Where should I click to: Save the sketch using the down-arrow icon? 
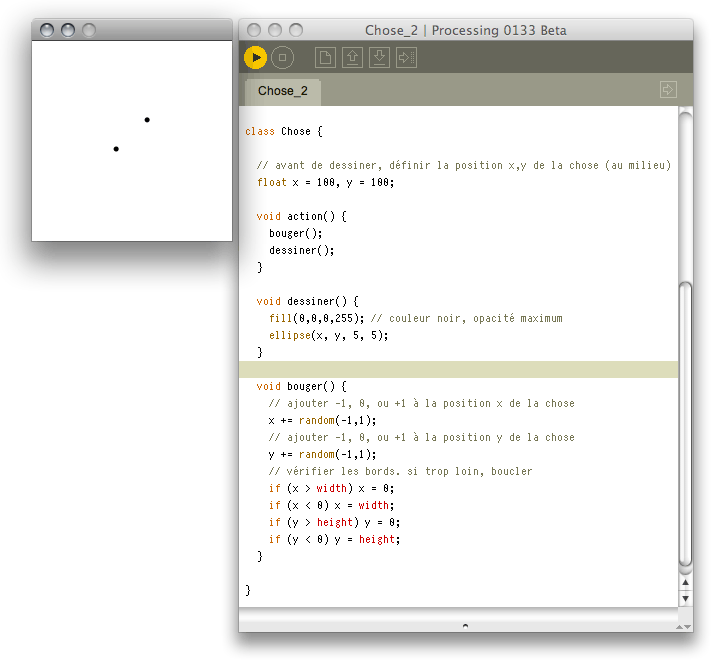click(379, 58)
